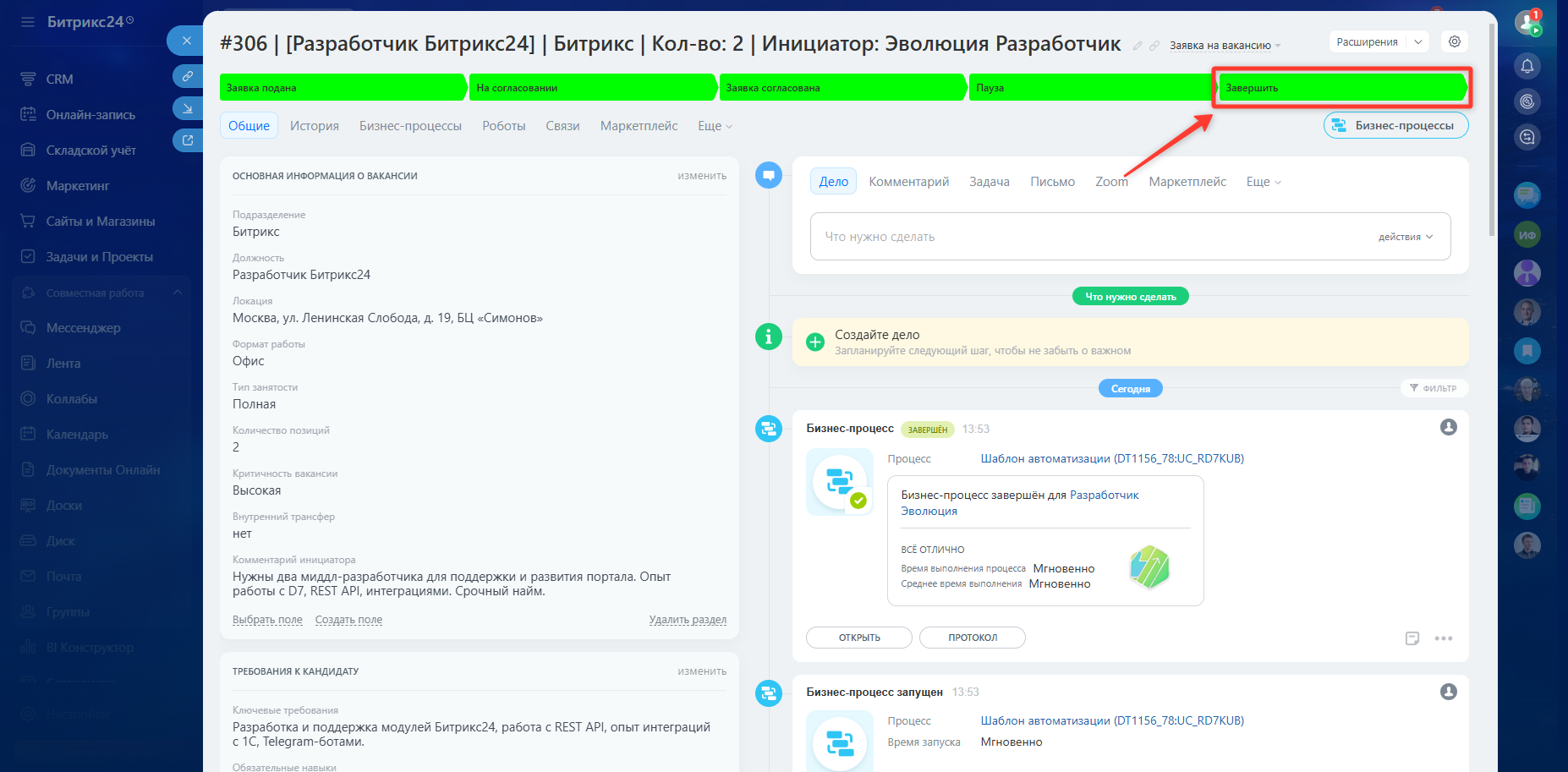Viewport: 1568px width, 772px height.
Task: Open the hamburger menu next to Битрикс24 logo
Action: coord(28,22)
